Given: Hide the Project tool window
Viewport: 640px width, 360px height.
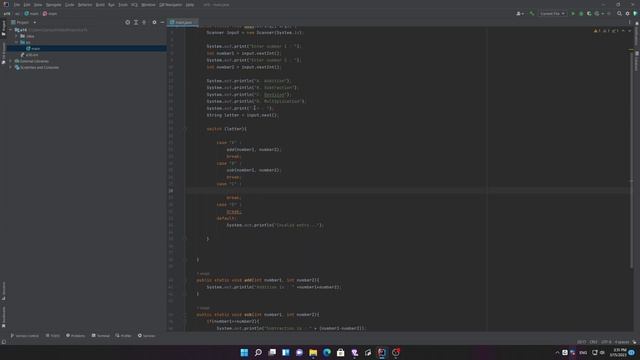Looking at the screenshot, I should (162, 22).
